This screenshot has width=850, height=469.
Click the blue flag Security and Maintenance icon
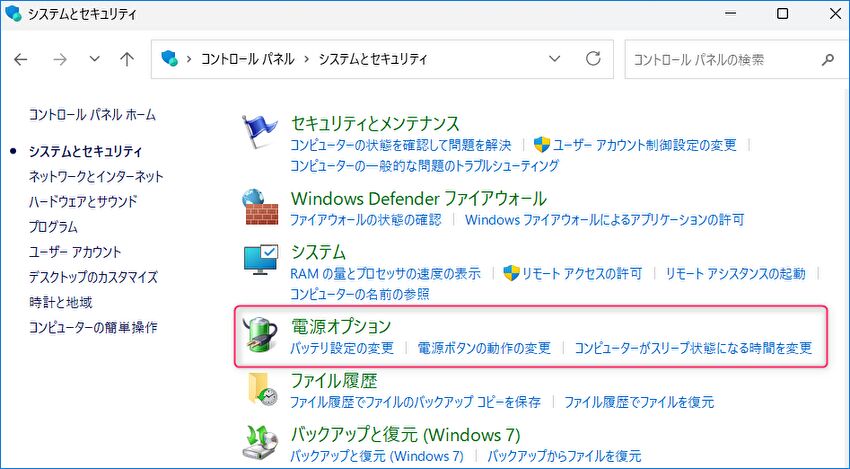[260, 132]
